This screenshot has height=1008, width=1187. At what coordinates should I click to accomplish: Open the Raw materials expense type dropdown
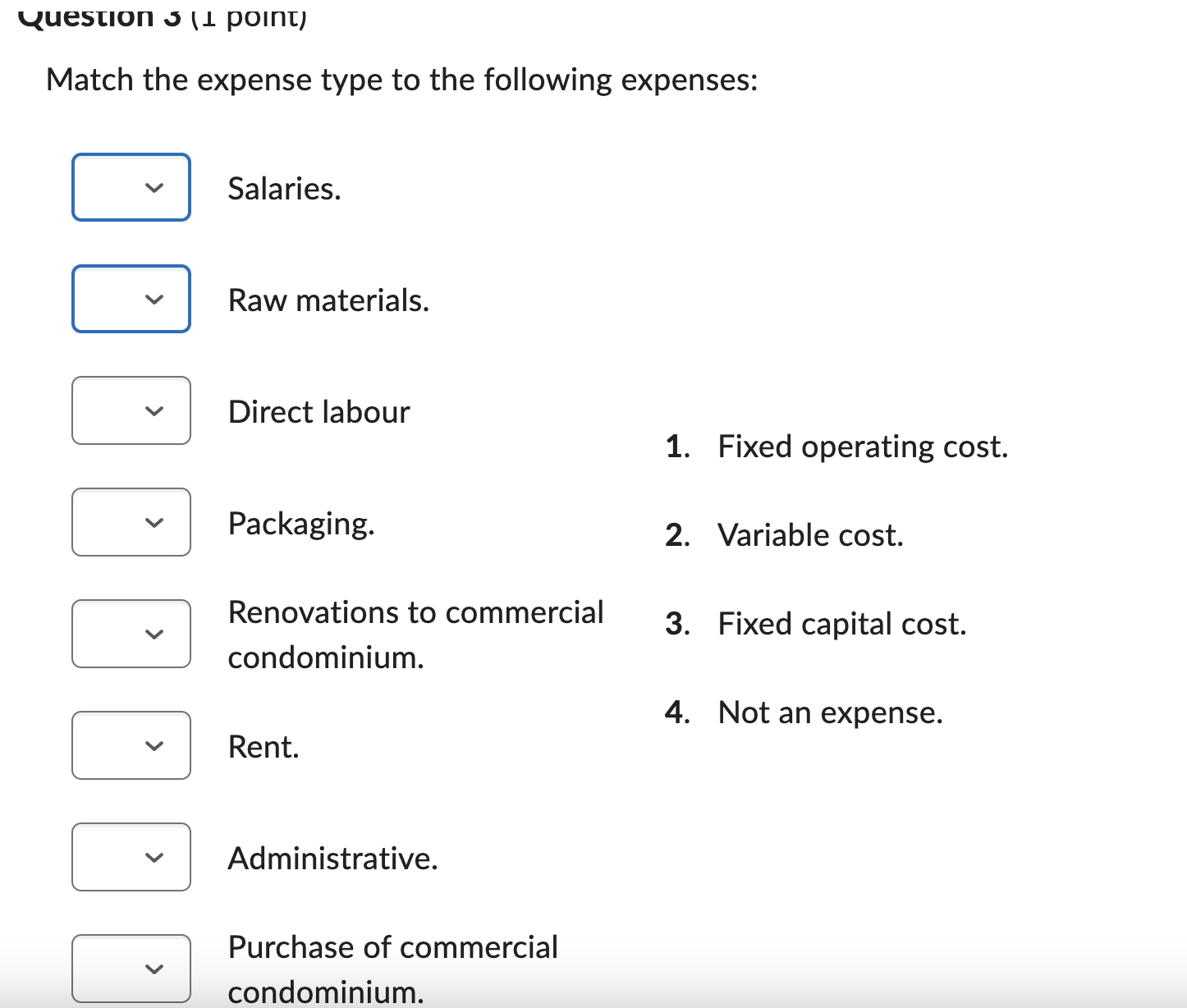click(131, 299)
